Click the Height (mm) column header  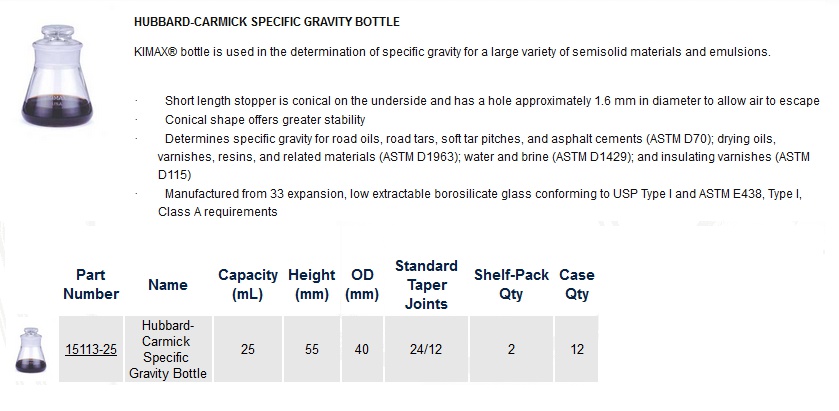pyautogui.click(x=311, y=284)
